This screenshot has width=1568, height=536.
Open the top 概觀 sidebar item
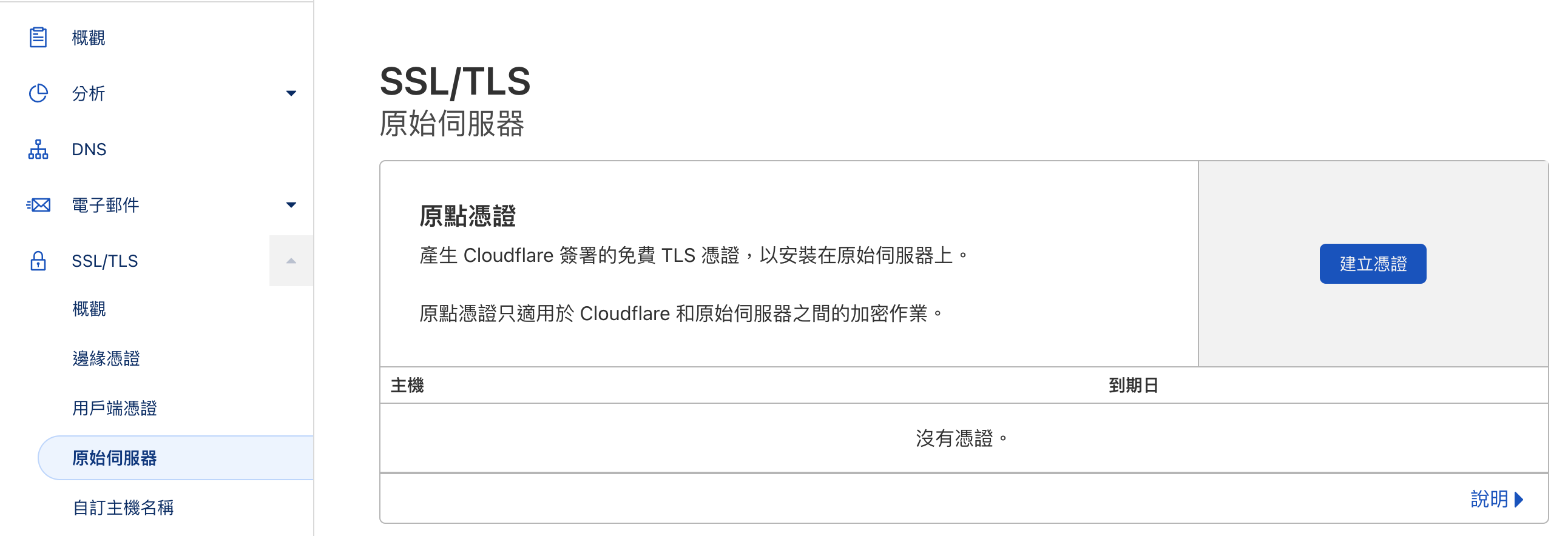point(88,38)
